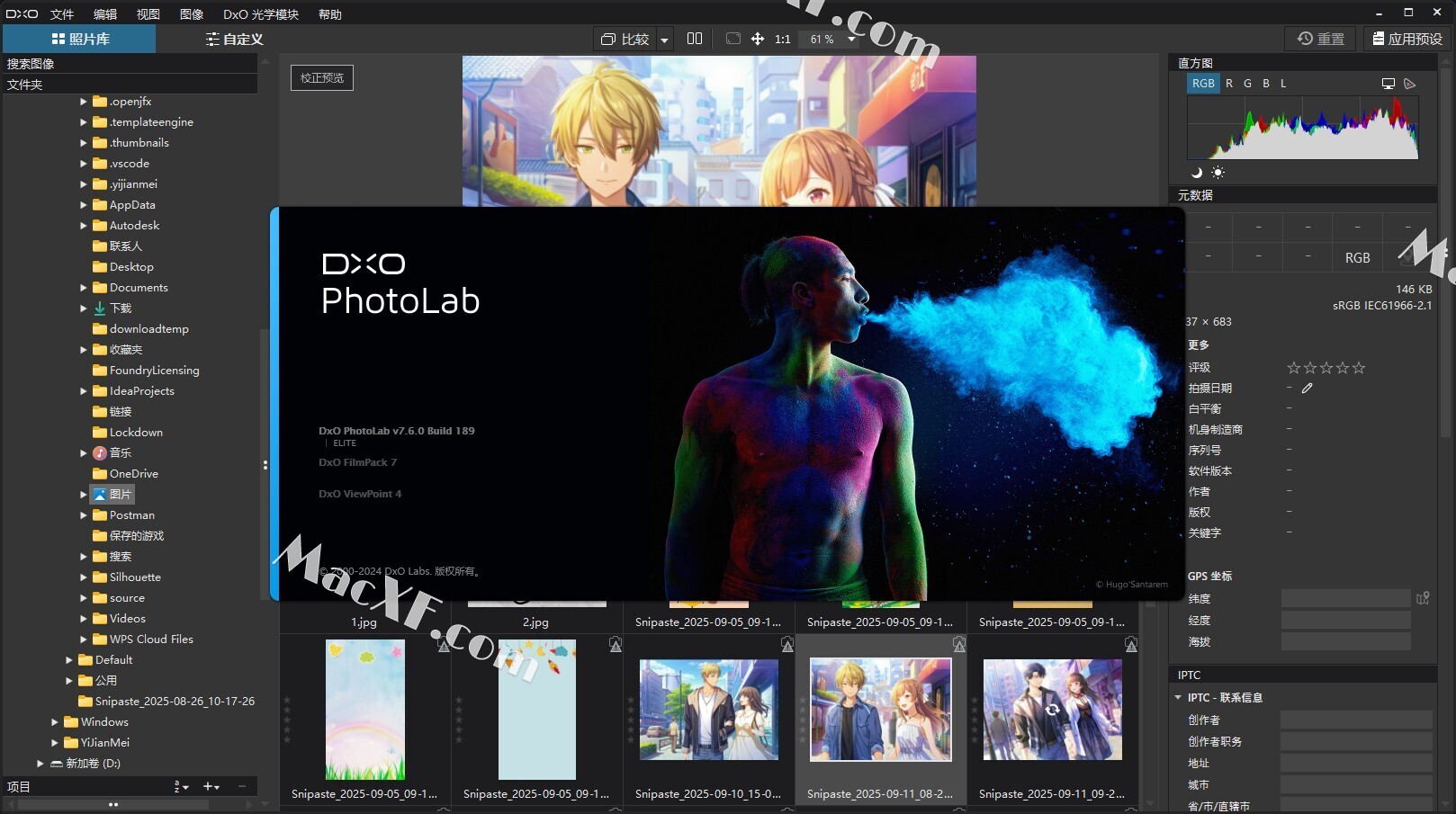The height and width of the screenshot is (814, 1456).
Task: Select the pan (move) tool icon
Action: [x=758, y=39]
